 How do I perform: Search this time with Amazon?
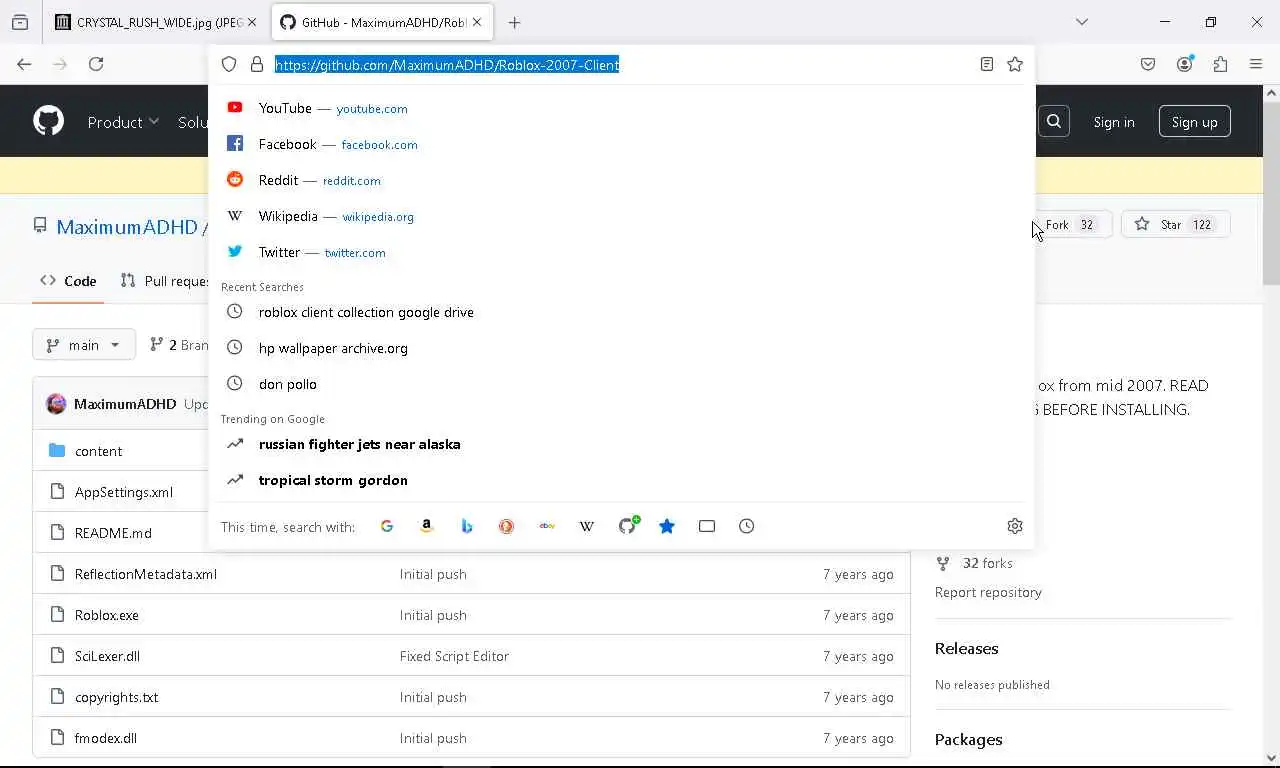(x=427, y=526)
